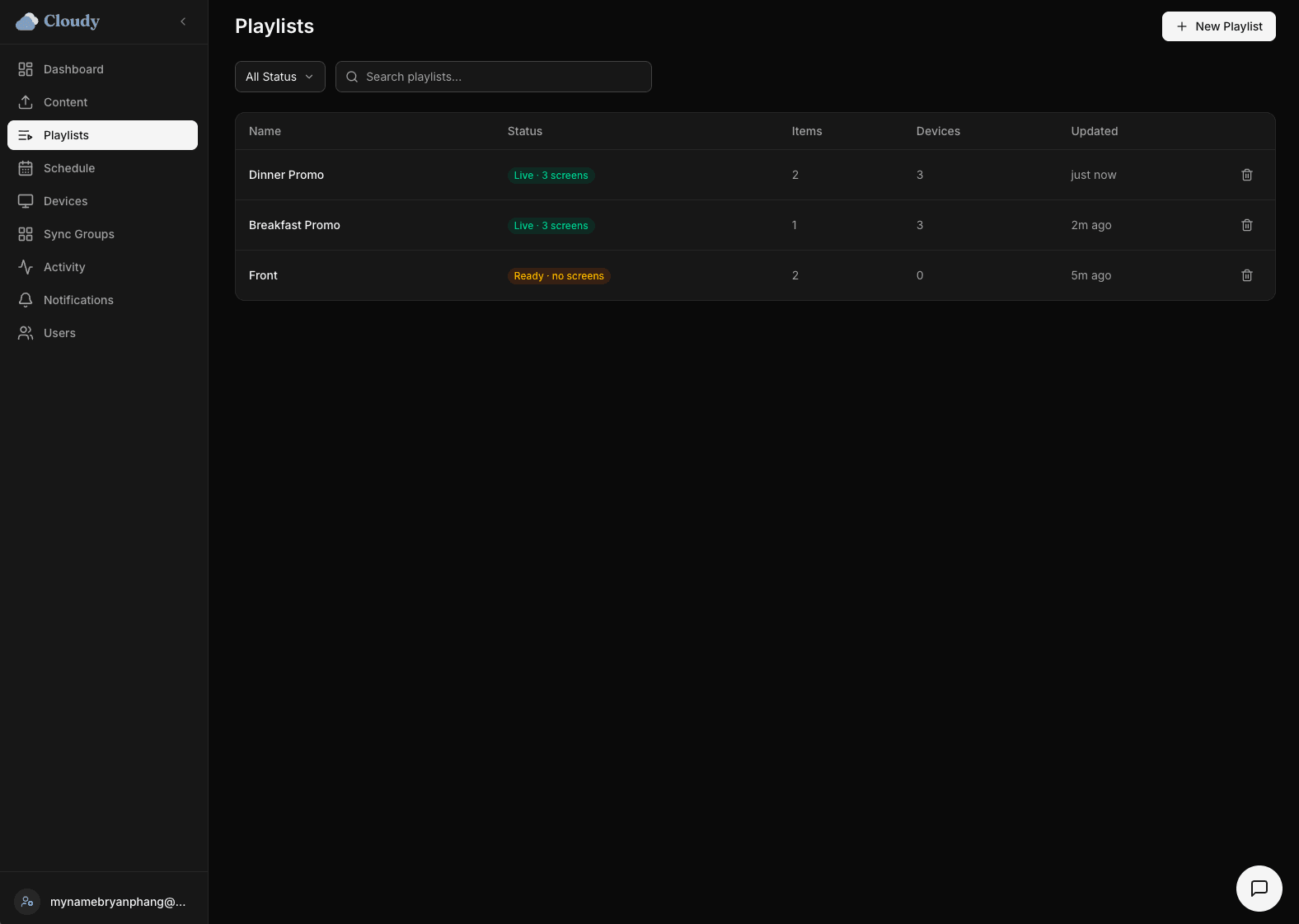Screen dimensions: 1299x924
Task: Open the Notifications page
Action: tap(102, 300)
